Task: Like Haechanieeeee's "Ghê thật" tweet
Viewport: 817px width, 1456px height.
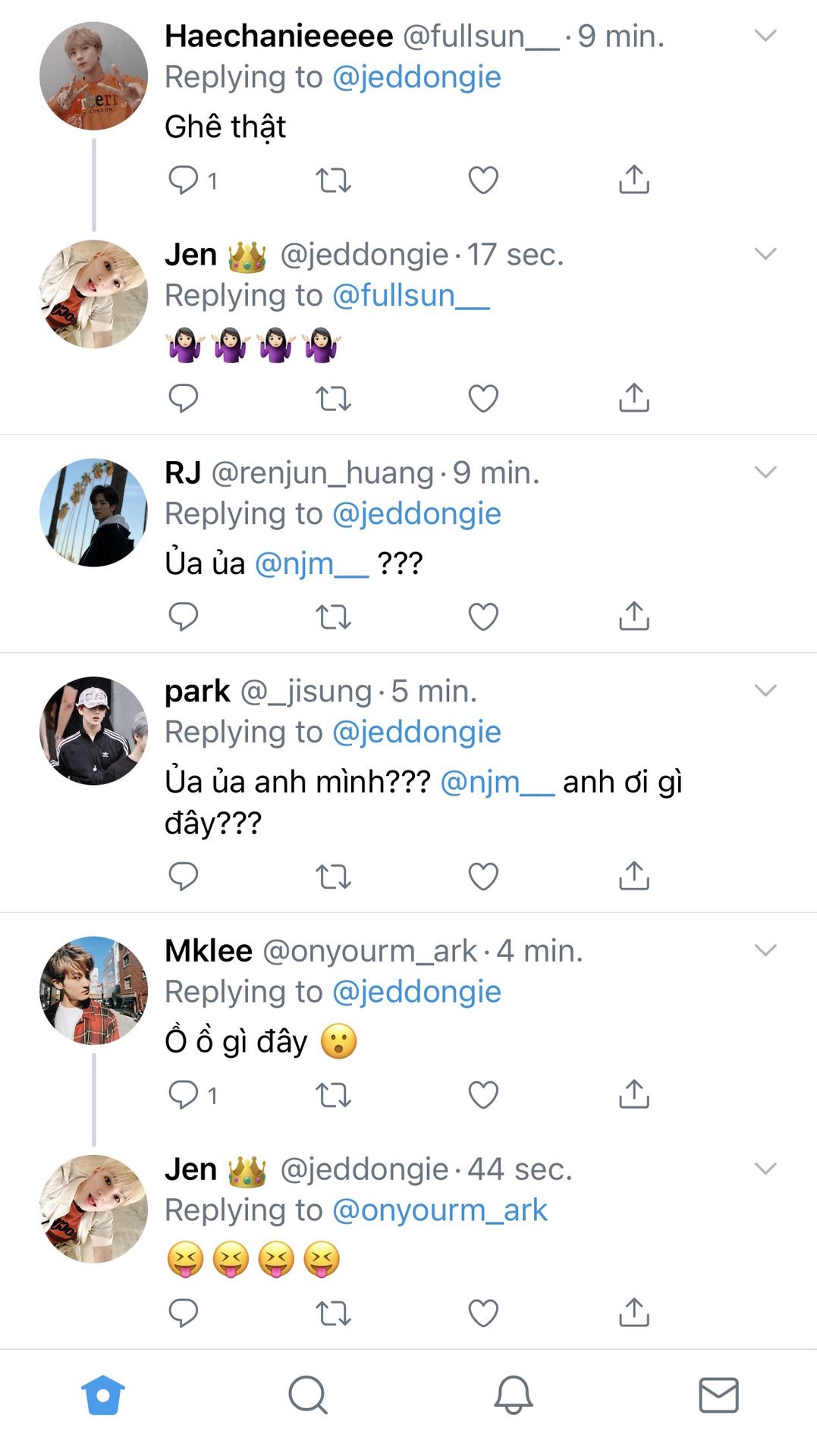Action: click(x=483, y=180)
